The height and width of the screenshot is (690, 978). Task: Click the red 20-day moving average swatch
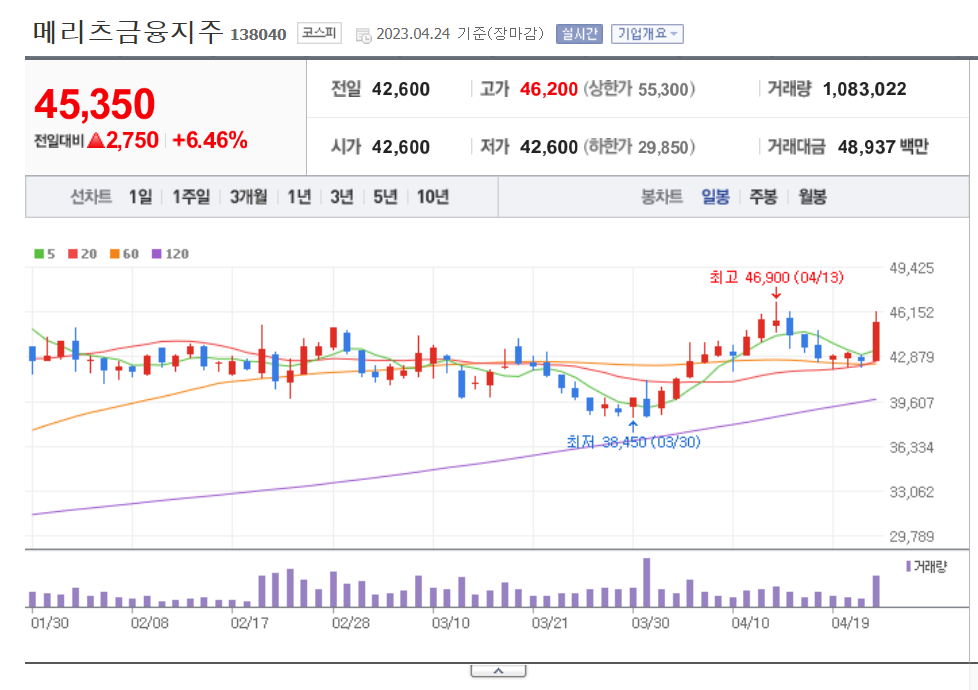point(73,254)
